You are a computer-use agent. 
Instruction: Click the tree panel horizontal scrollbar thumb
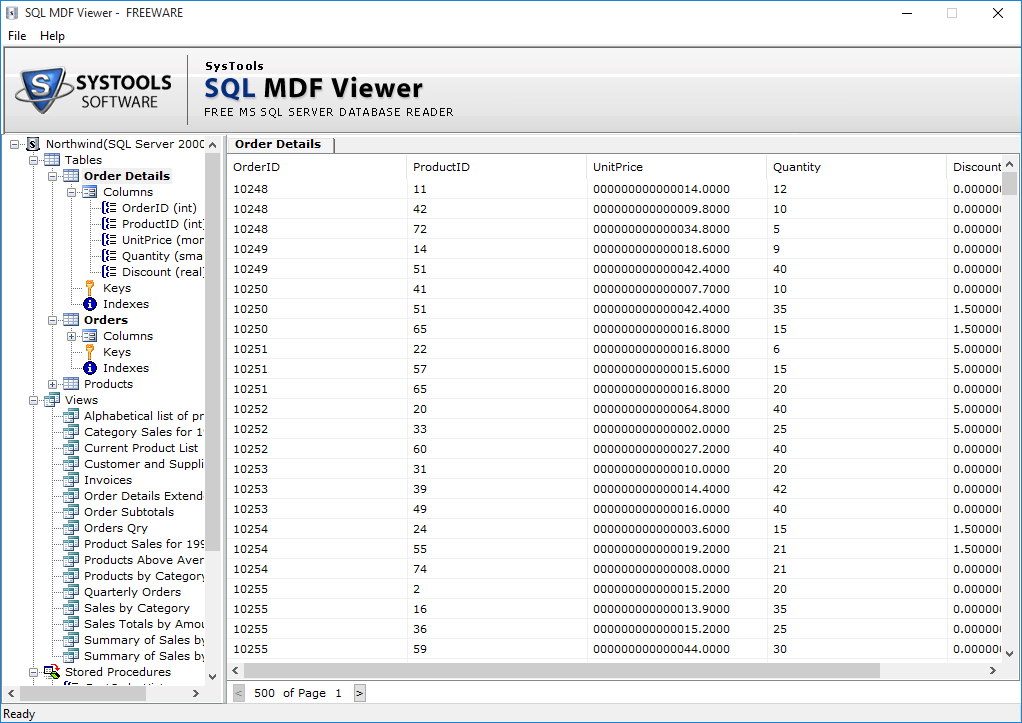(x=82, y=694)
